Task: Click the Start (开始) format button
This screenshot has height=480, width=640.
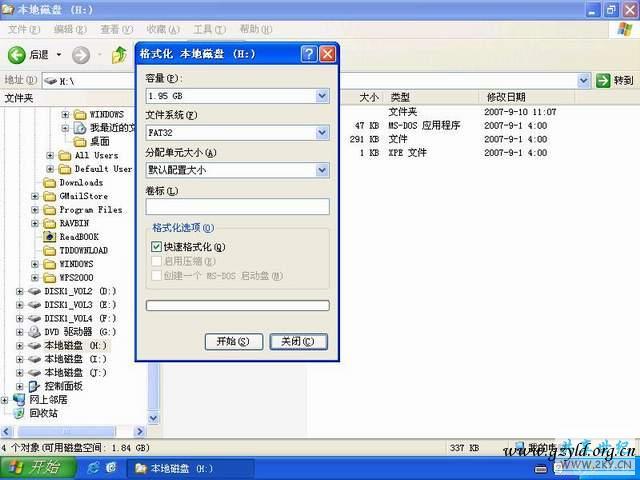Action: (233, 341)
